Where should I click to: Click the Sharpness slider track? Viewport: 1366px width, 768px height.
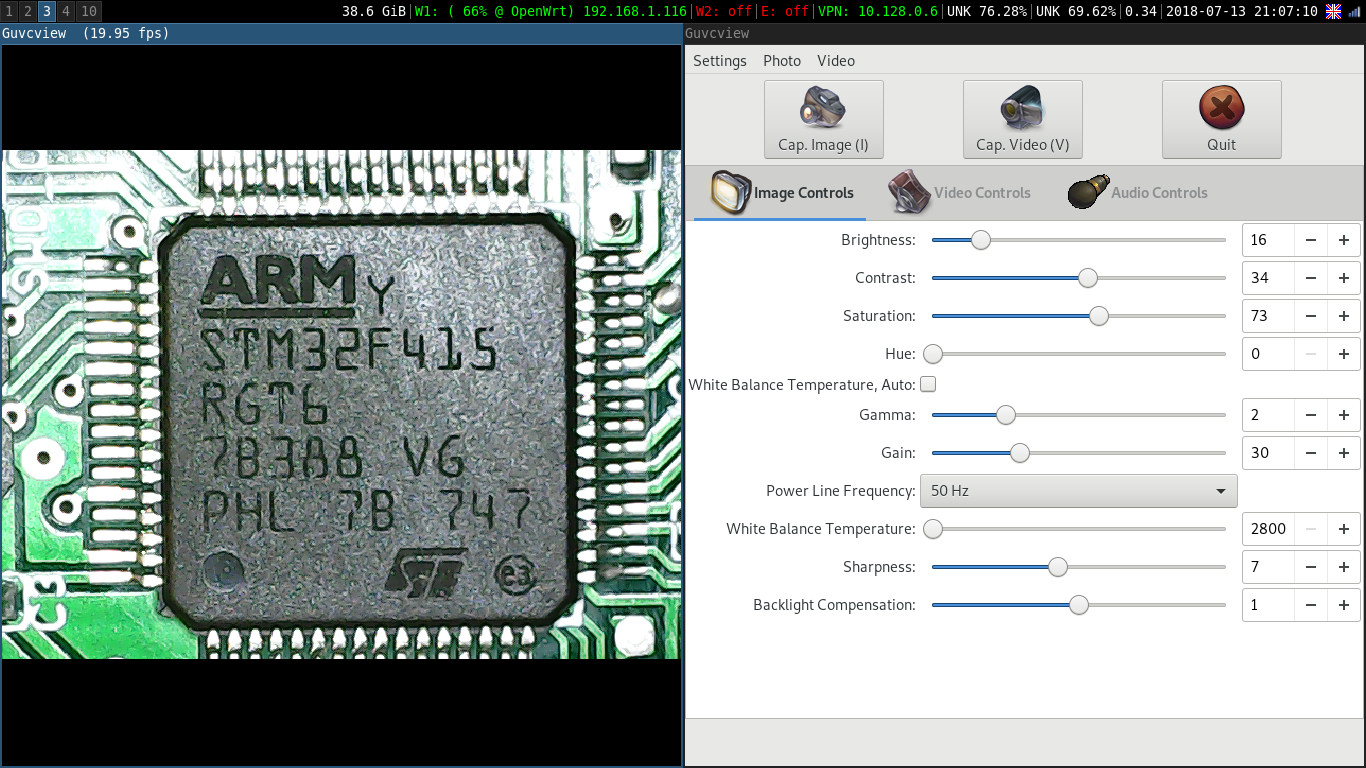point(1078,567)
